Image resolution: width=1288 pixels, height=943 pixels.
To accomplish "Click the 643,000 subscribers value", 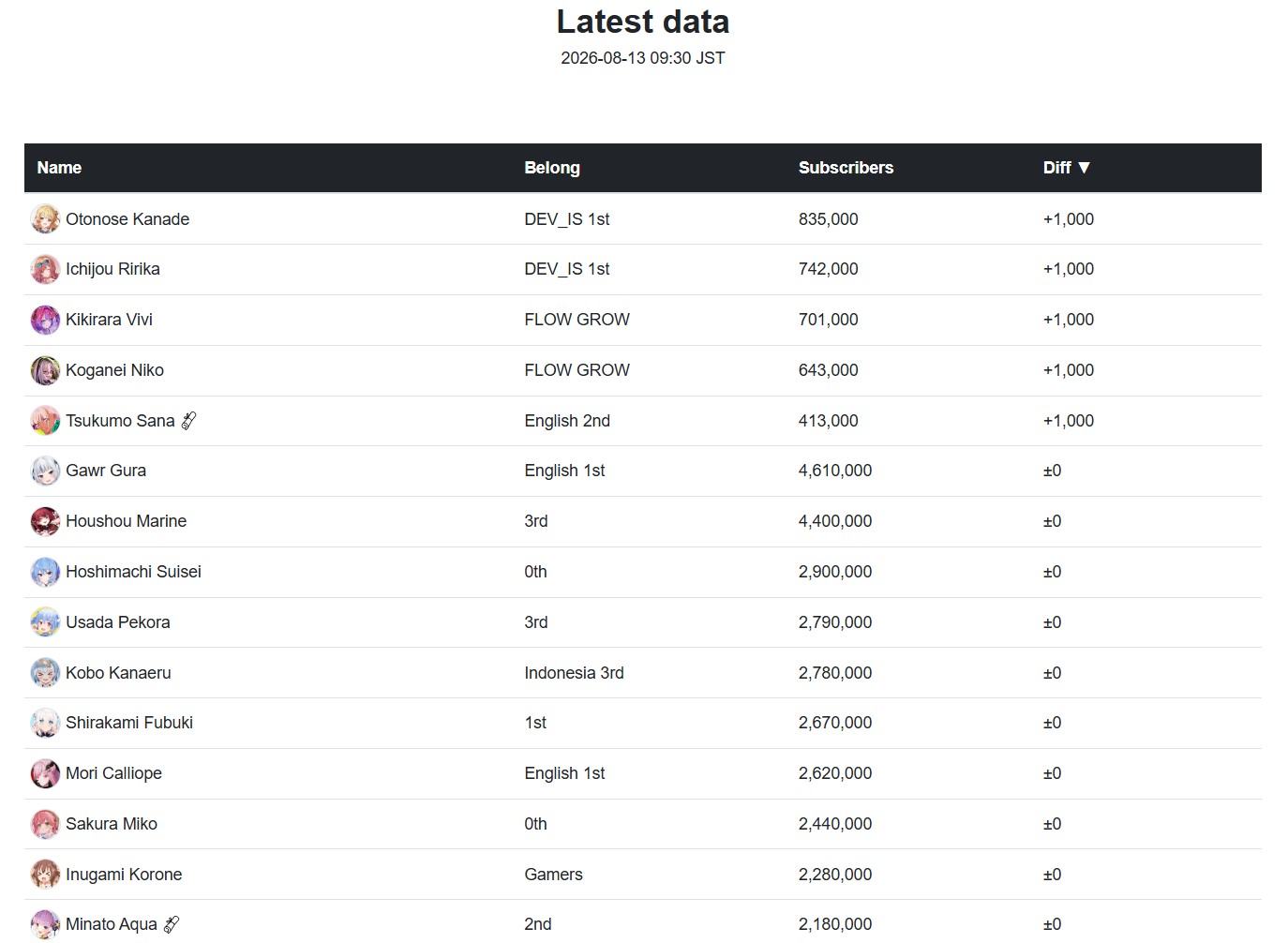I will (829, 370).
